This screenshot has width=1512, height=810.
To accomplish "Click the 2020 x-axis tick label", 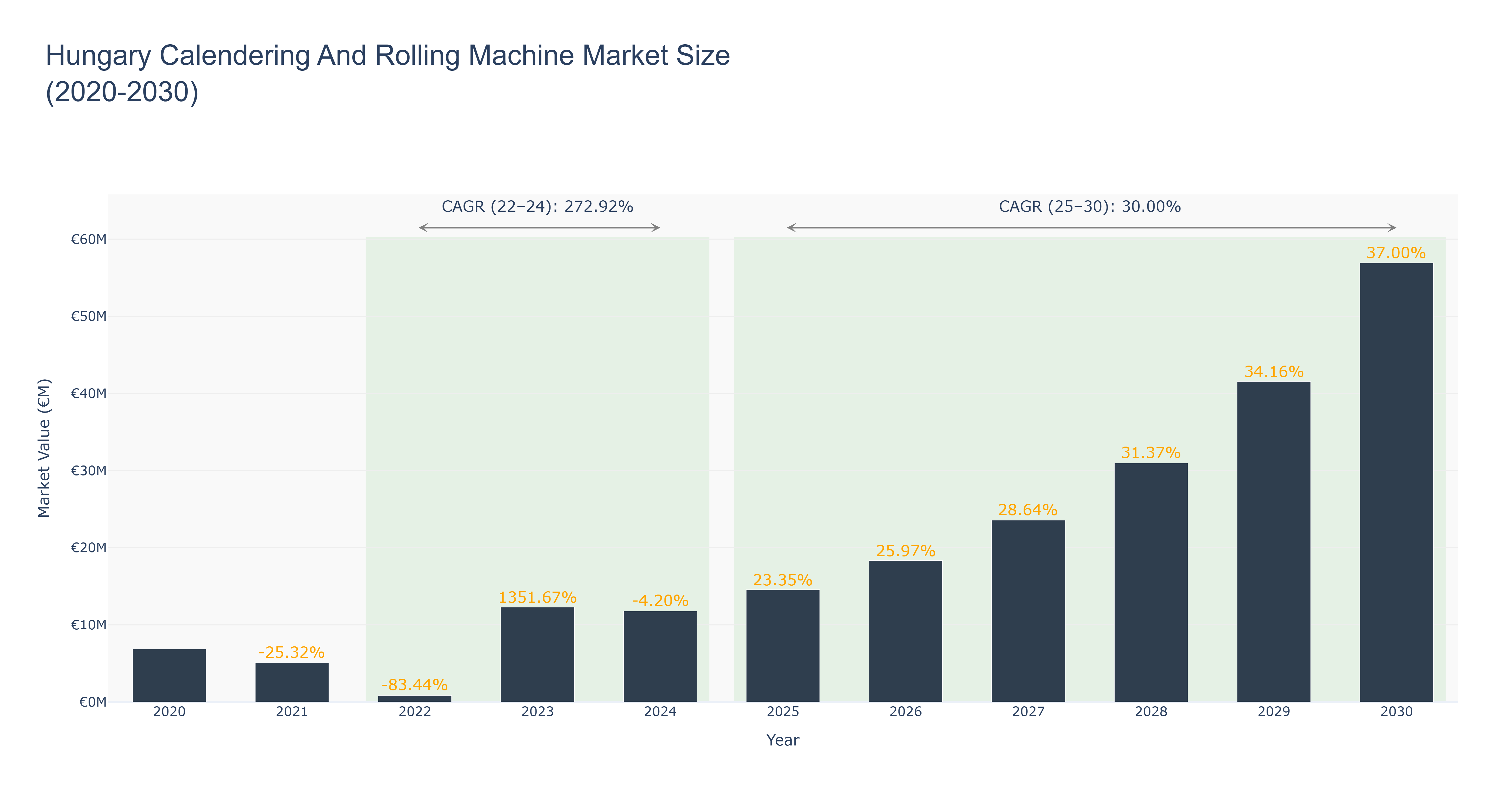I will click(169, 711).
